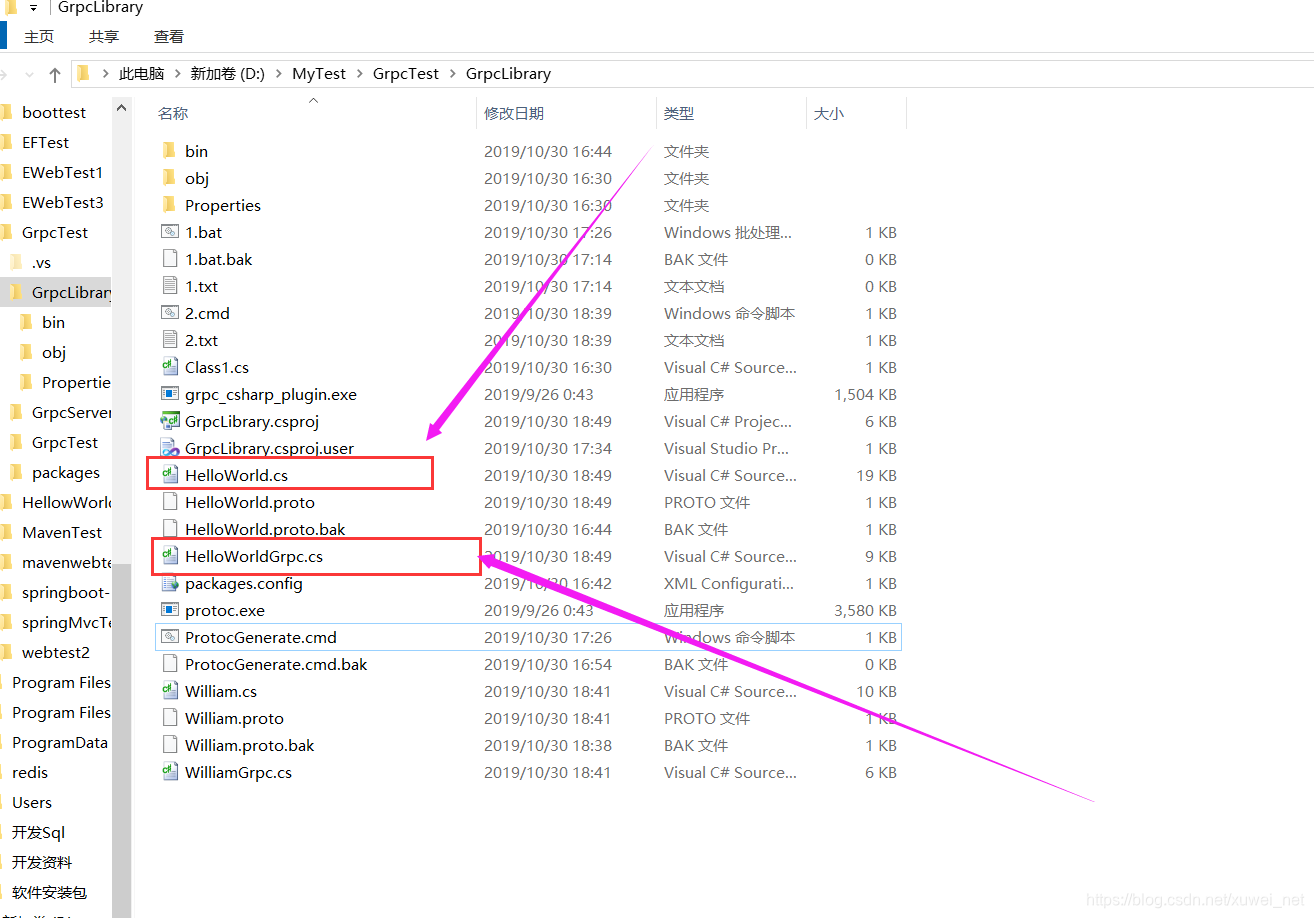Sort files by 大小 column
This screenshot has height=918, width=1314.
click(829, 114)
